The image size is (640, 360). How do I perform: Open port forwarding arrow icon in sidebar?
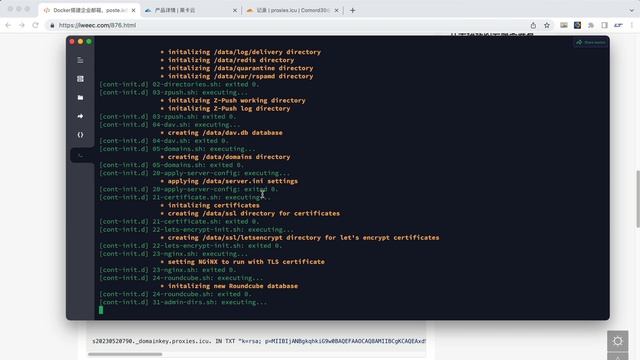pos(80,116)
